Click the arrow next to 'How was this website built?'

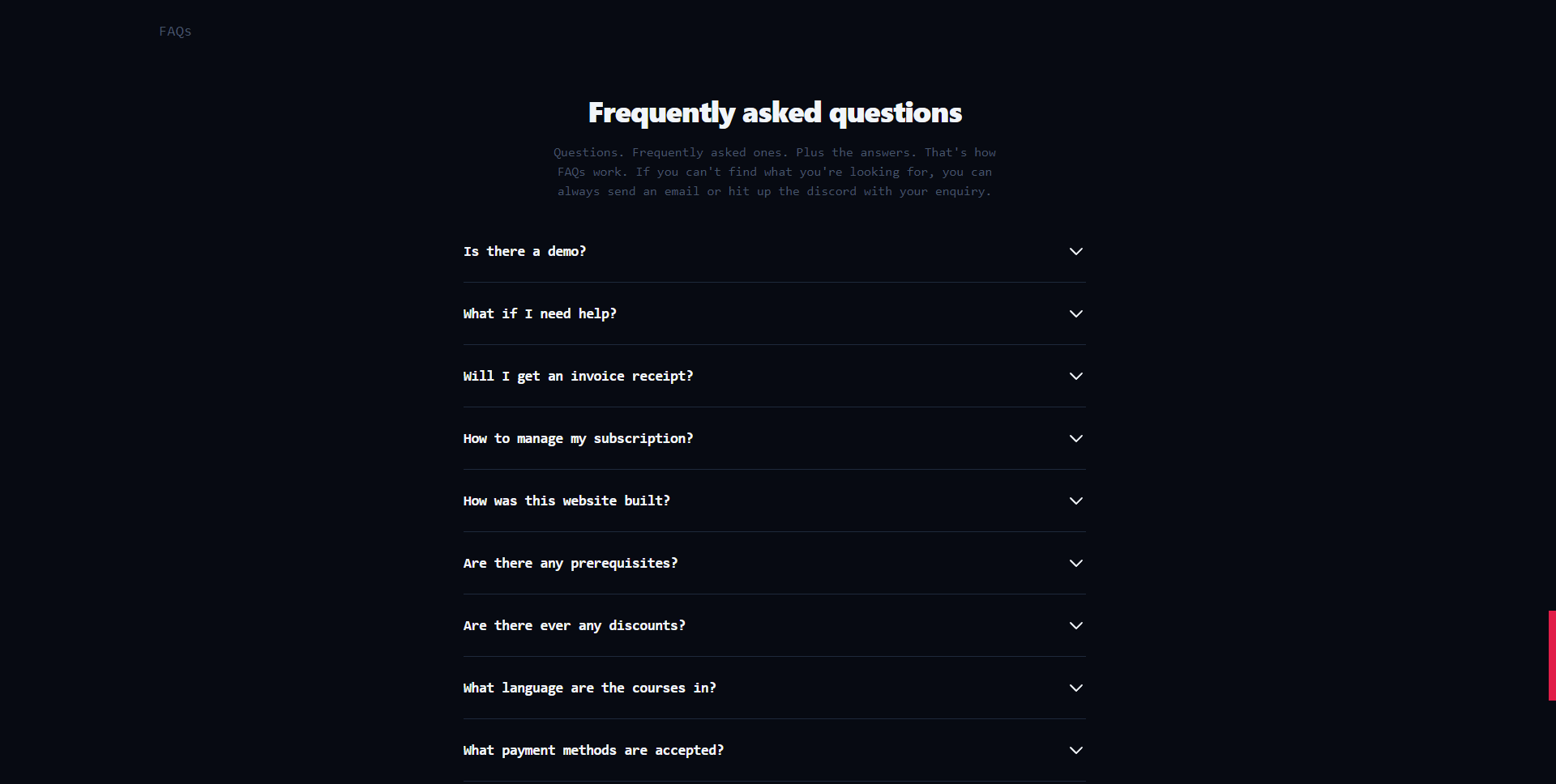coord(1076,501)
